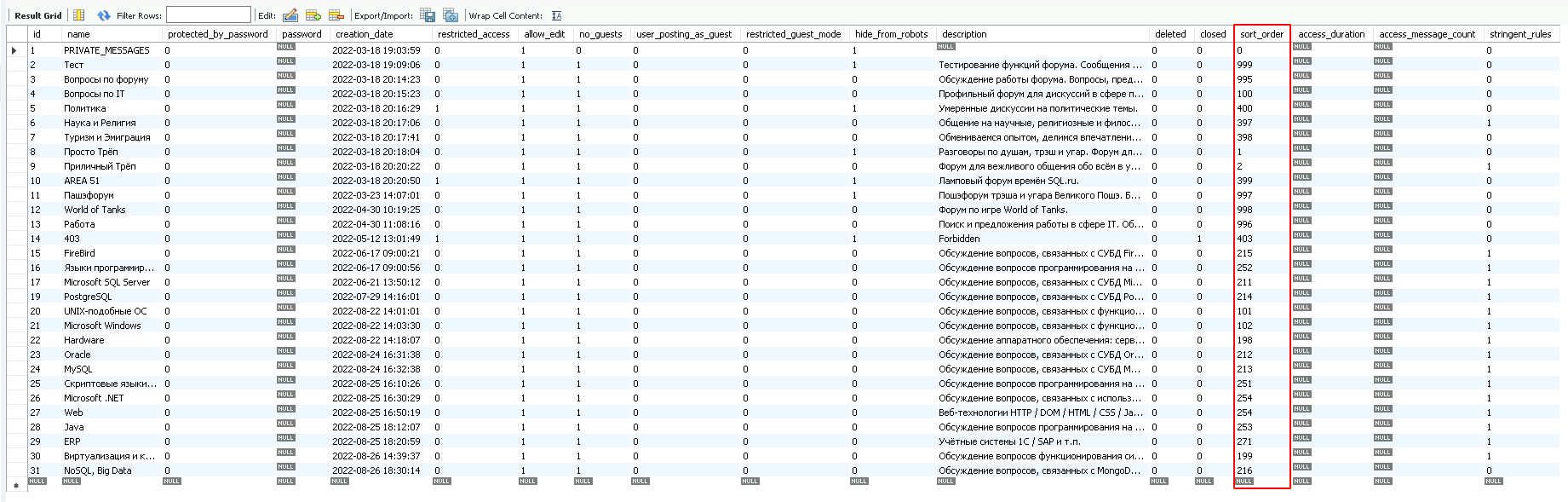
Task: Click the import records from file icon
Action: (451, 15)
